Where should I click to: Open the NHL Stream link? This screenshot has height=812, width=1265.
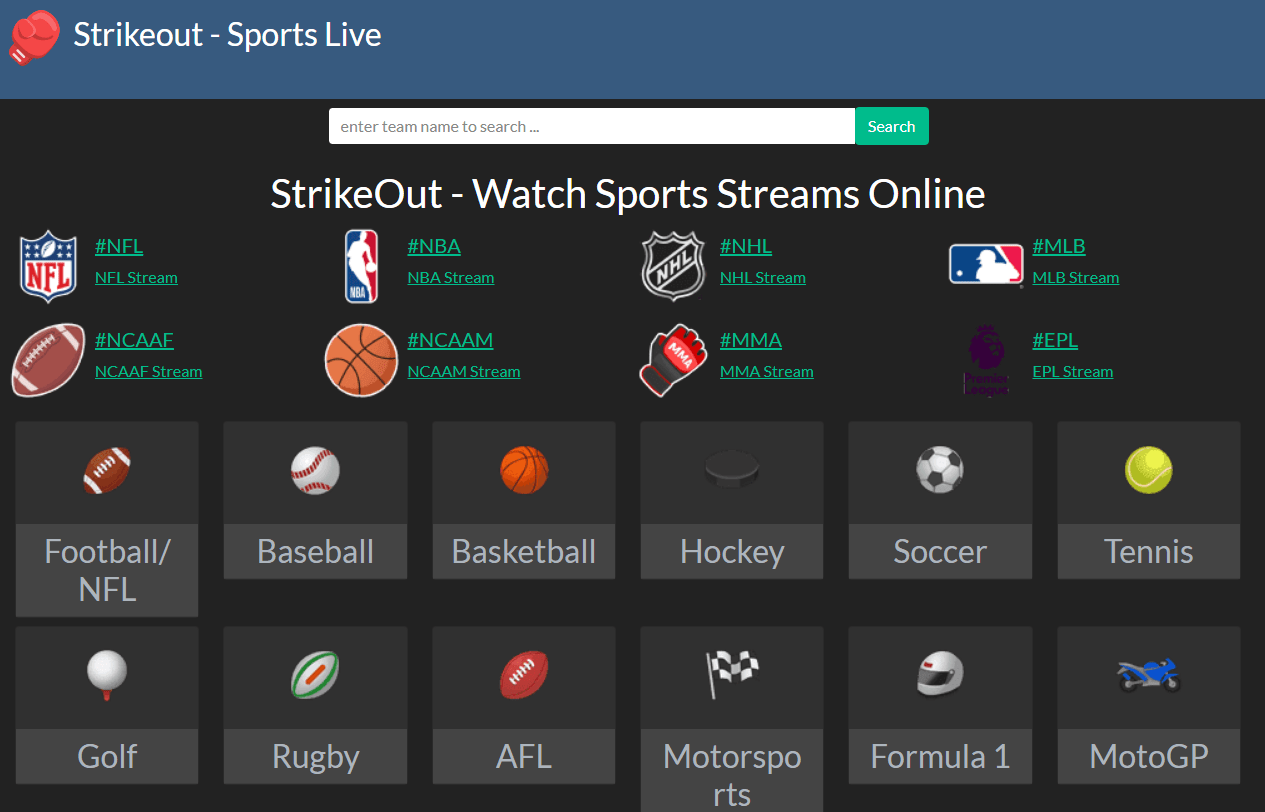(x=763, y=278)
